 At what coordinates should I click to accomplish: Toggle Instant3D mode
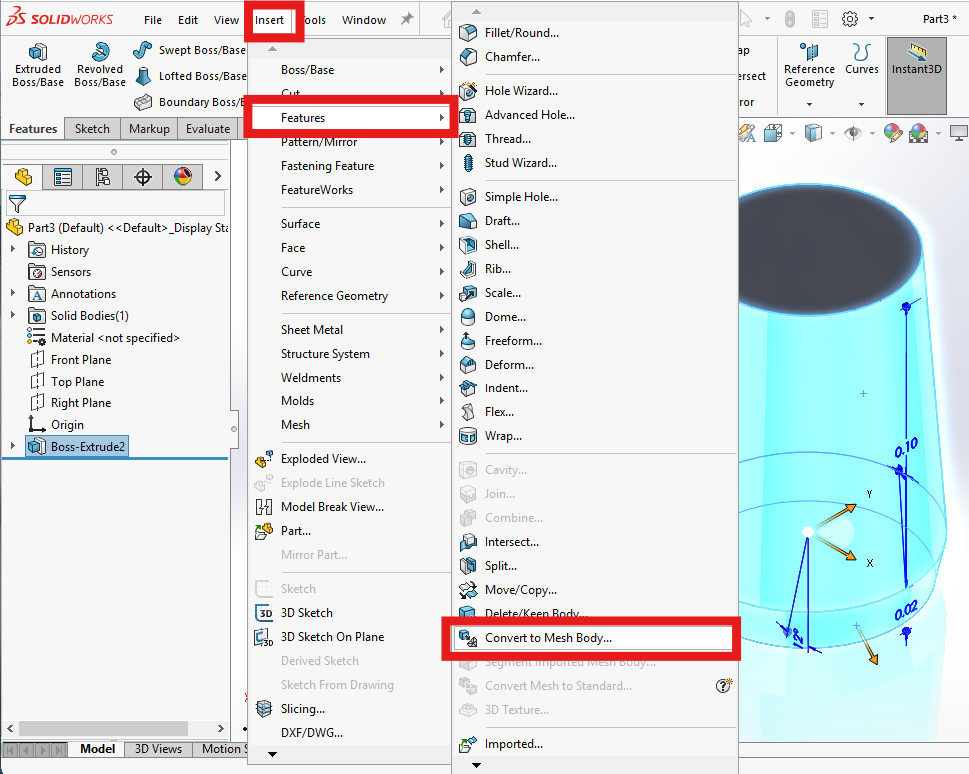(x=916, y=75)
